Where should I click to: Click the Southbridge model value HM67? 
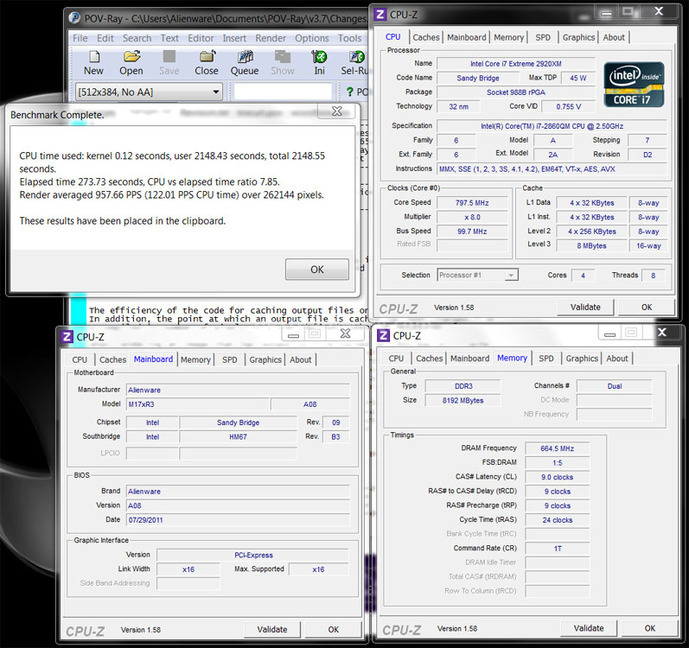(238, 437)
